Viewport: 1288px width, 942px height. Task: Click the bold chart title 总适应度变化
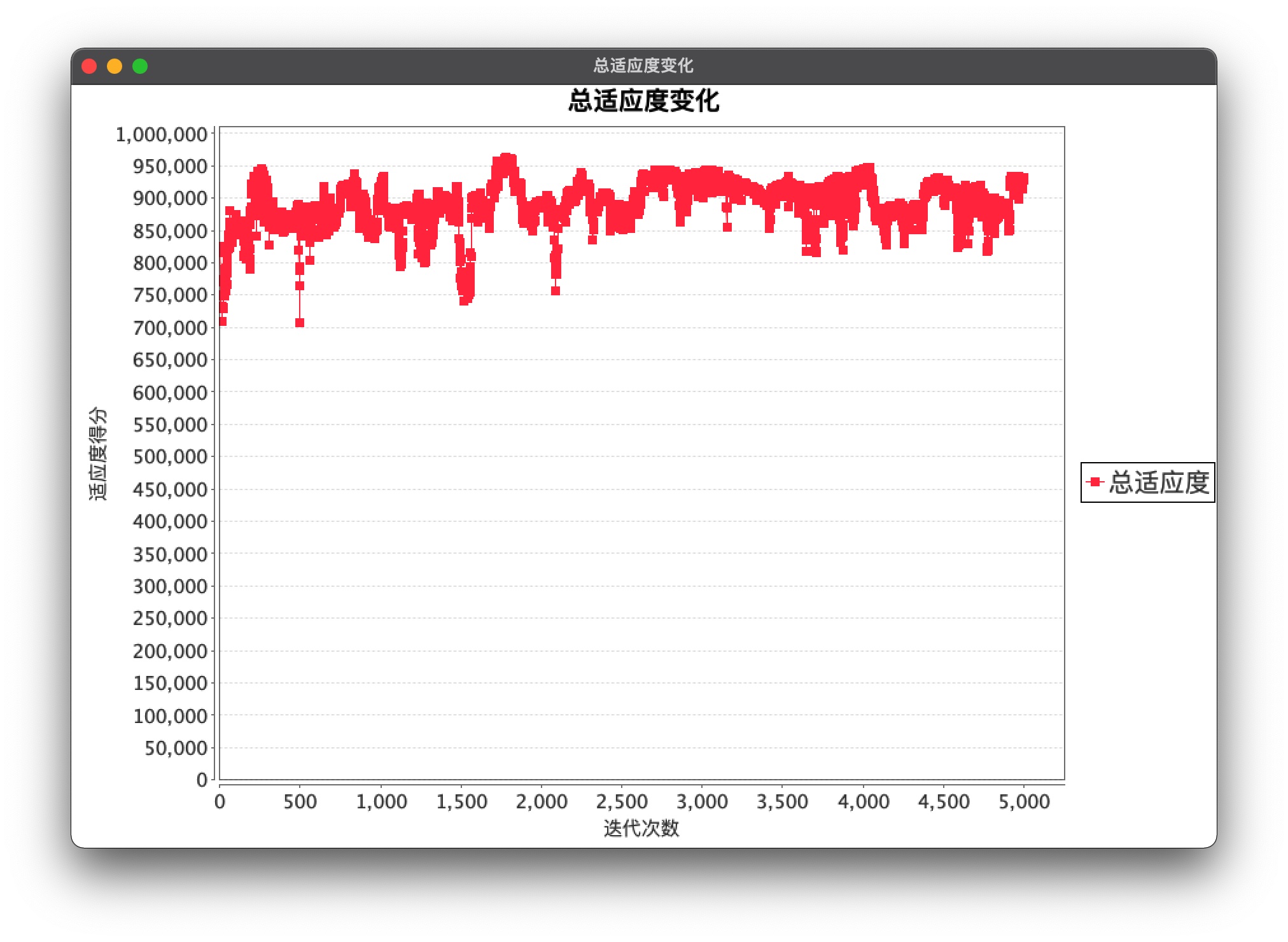click(x=643, y=101)
